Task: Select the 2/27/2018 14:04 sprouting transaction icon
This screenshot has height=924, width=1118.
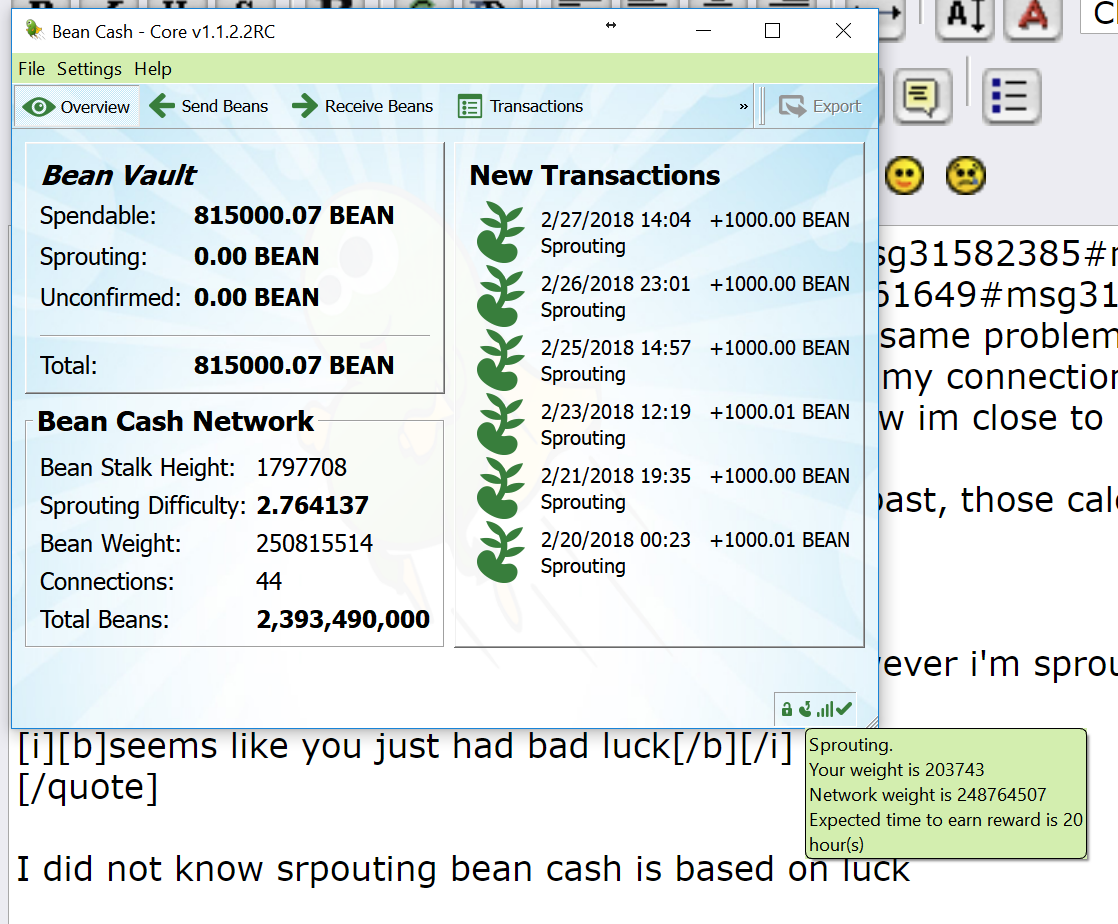Action: pos(500,232)
